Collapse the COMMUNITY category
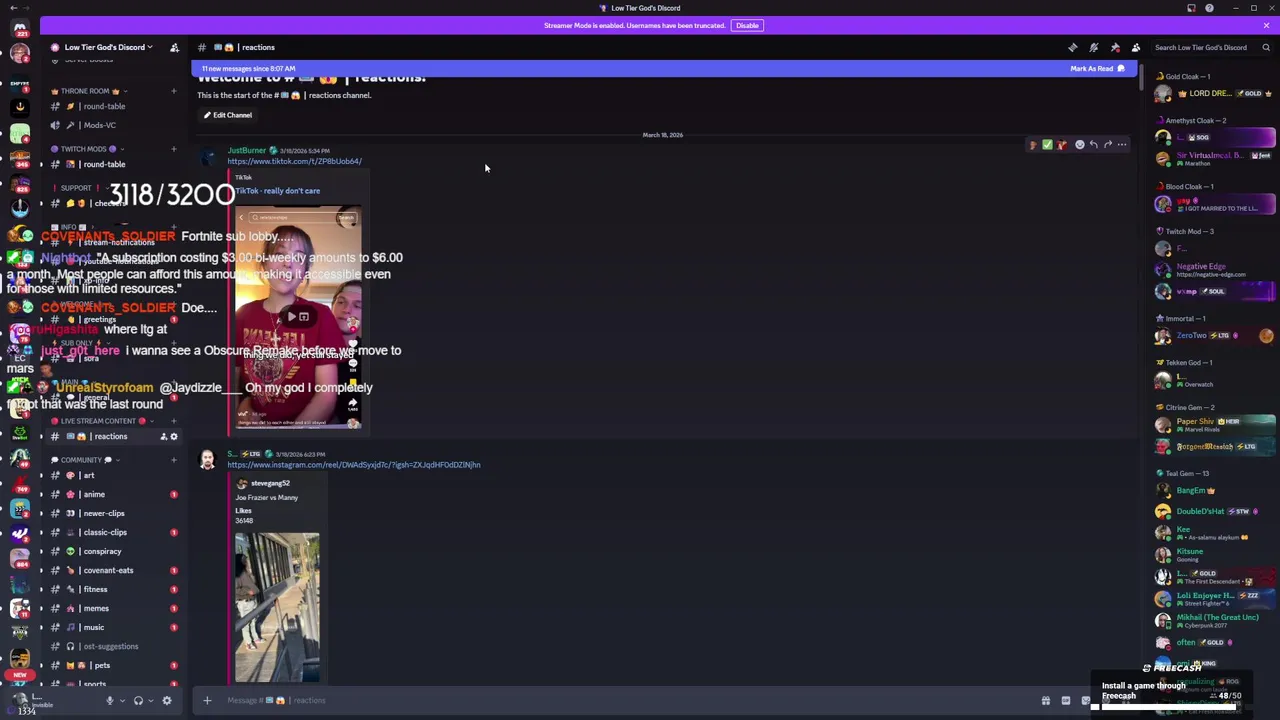Screen dimensions: 1280x720 point(84,460)
